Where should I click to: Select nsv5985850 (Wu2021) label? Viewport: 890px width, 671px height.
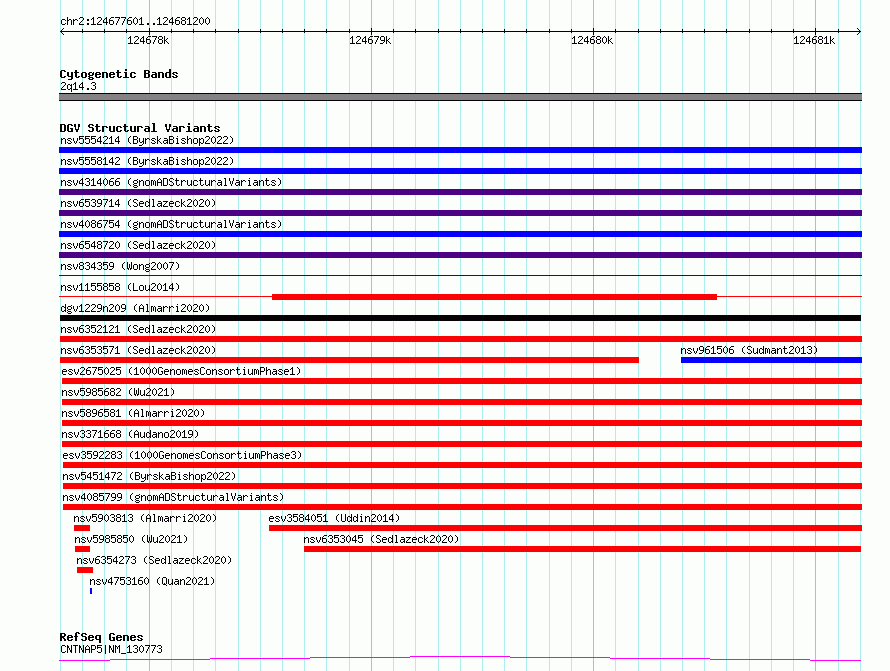[x=131, y=539]
